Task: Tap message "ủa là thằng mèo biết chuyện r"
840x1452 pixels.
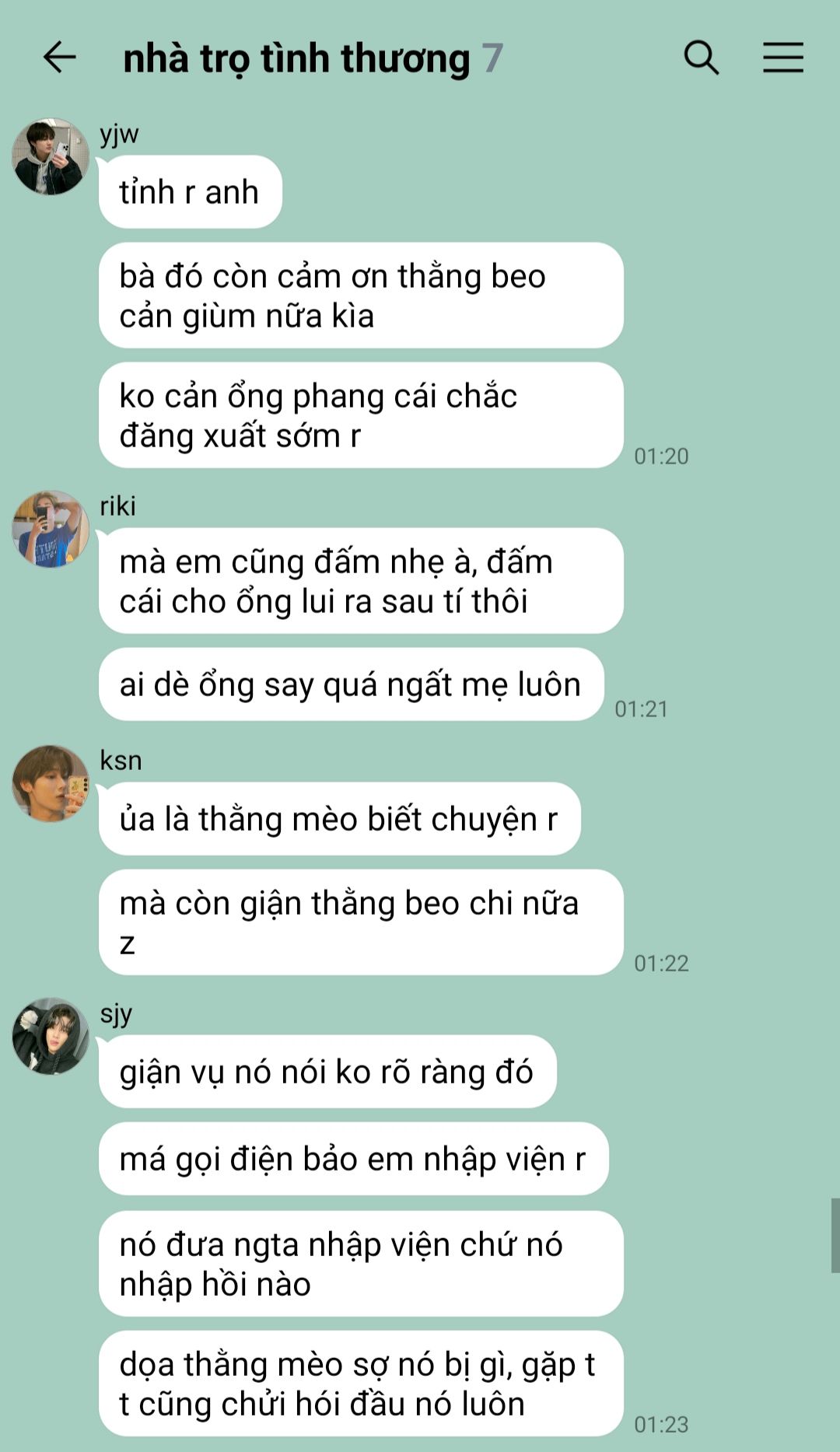Action: pyautogui.click(x=340, y=819)
